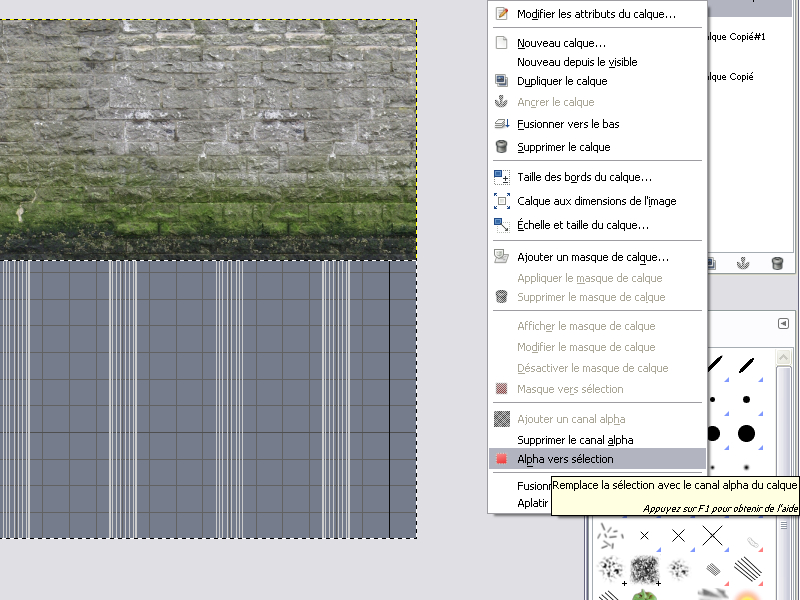800x600 pixels.
Task: Select 'Alpha vers sélection' highlighted entry
Action: pos(597,459)
